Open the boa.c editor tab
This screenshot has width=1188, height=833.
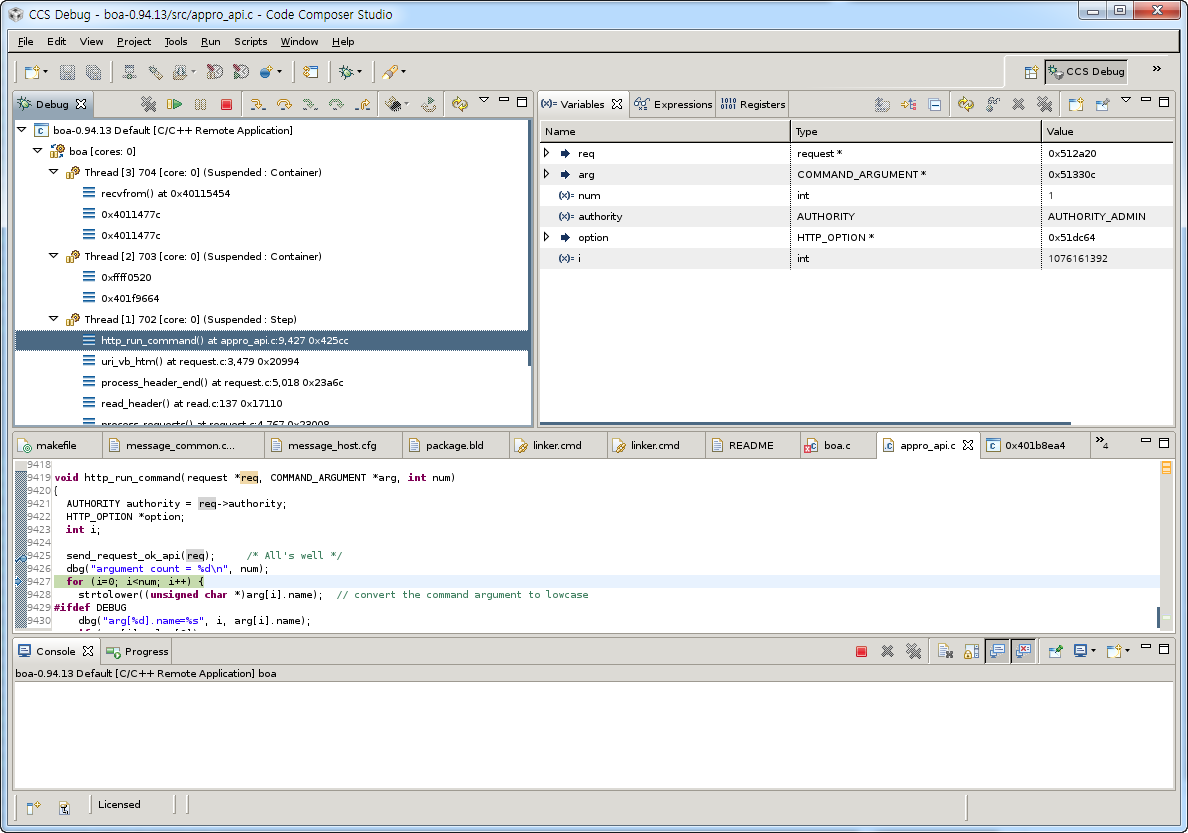pos(837,446)
